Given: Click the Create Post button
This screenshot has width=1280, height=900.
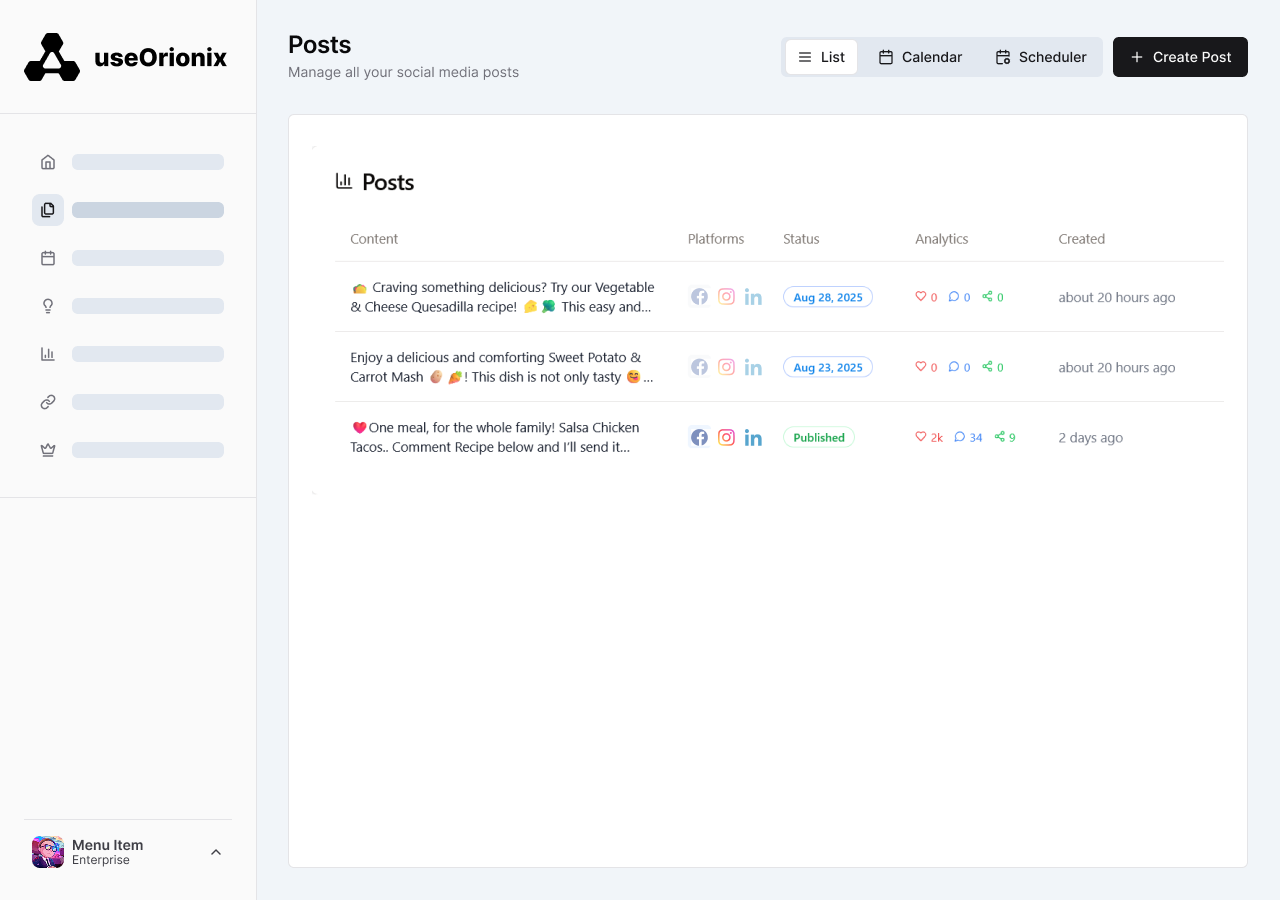Looking at the screenshot, I should click(x=1180, y=57).
